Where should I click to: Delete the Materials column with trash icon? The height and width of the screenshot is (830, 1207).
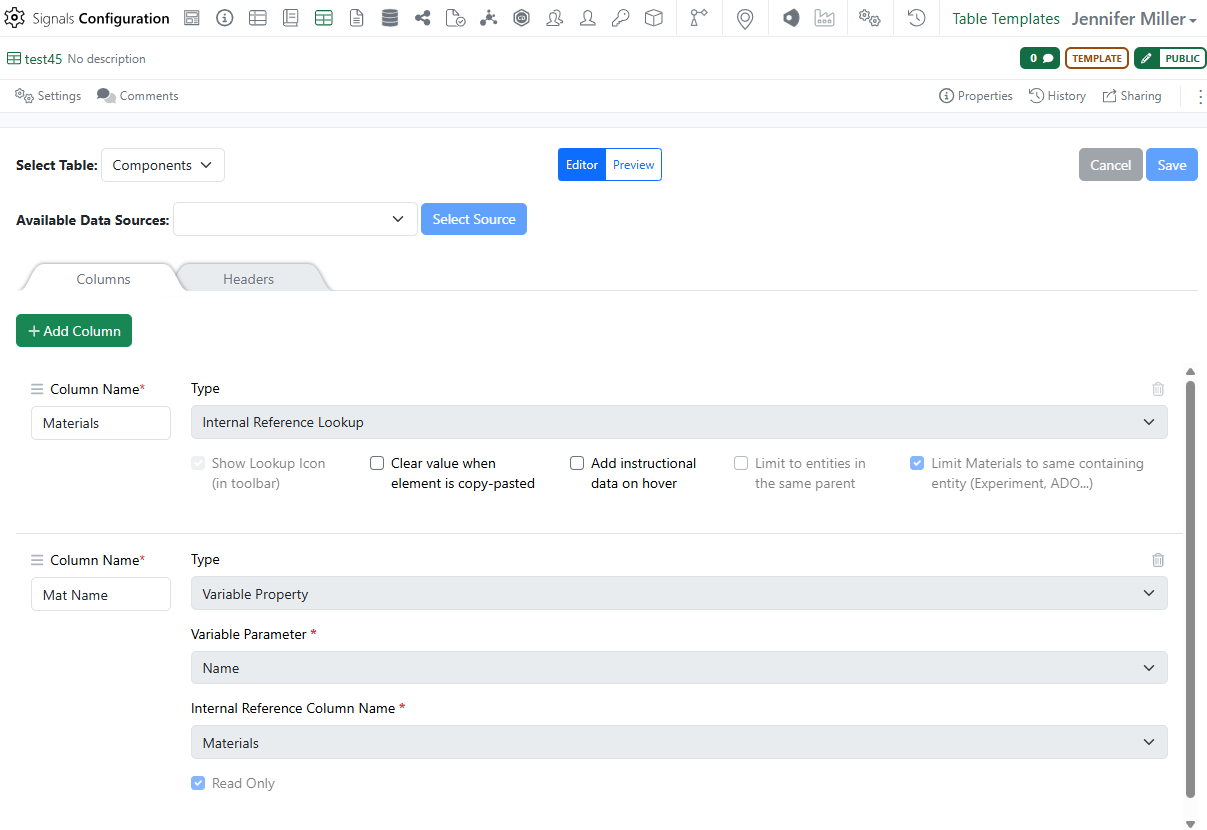[x=1158, y=389]
